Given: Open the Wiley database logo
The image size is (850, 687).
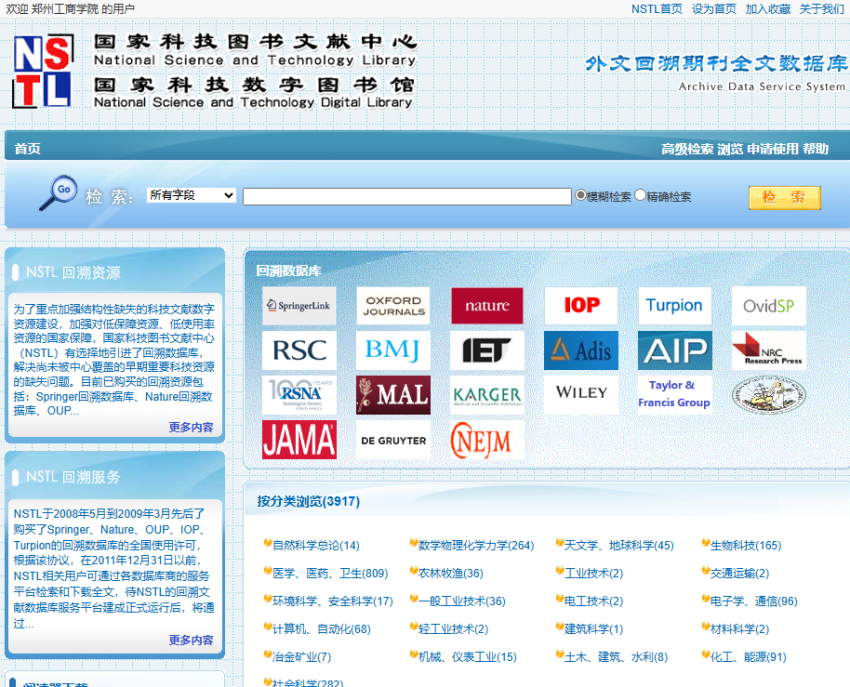Looking at the screenshot, I should coord(581,395).
